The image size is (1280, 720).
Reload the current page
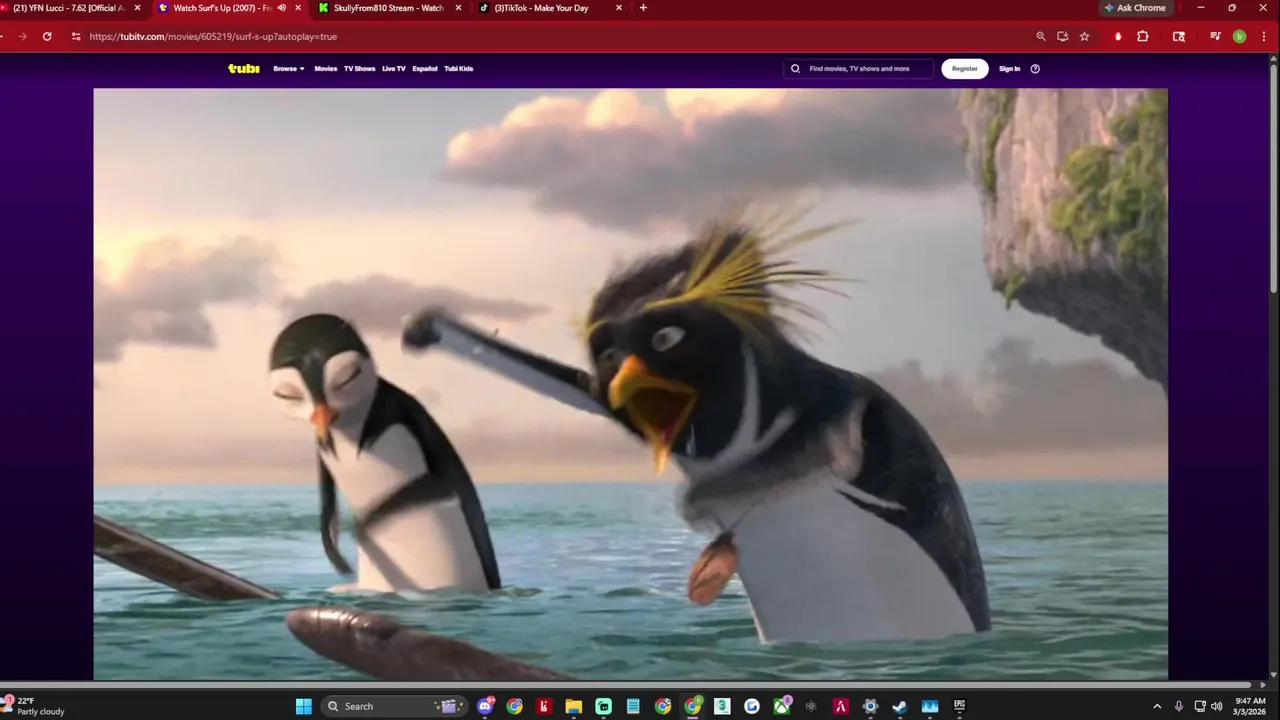tap(47, 36)
